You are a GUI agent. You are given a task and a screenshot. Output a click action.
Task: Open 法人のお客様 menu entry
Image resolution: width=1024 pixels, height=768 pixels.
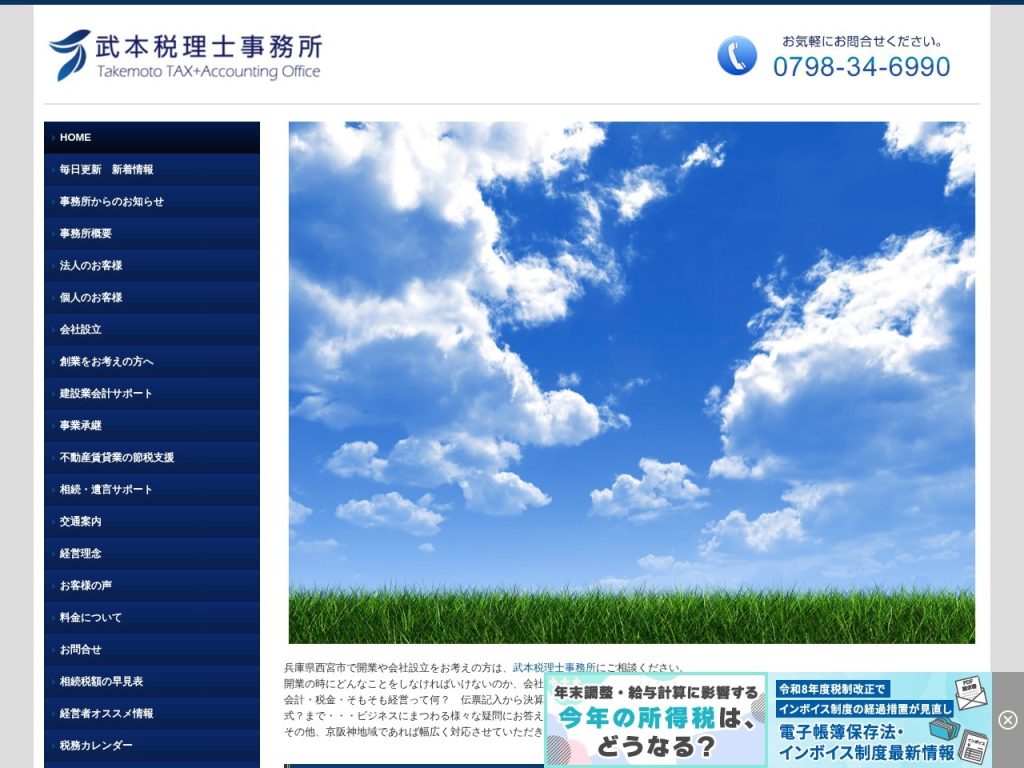(152, 265)
